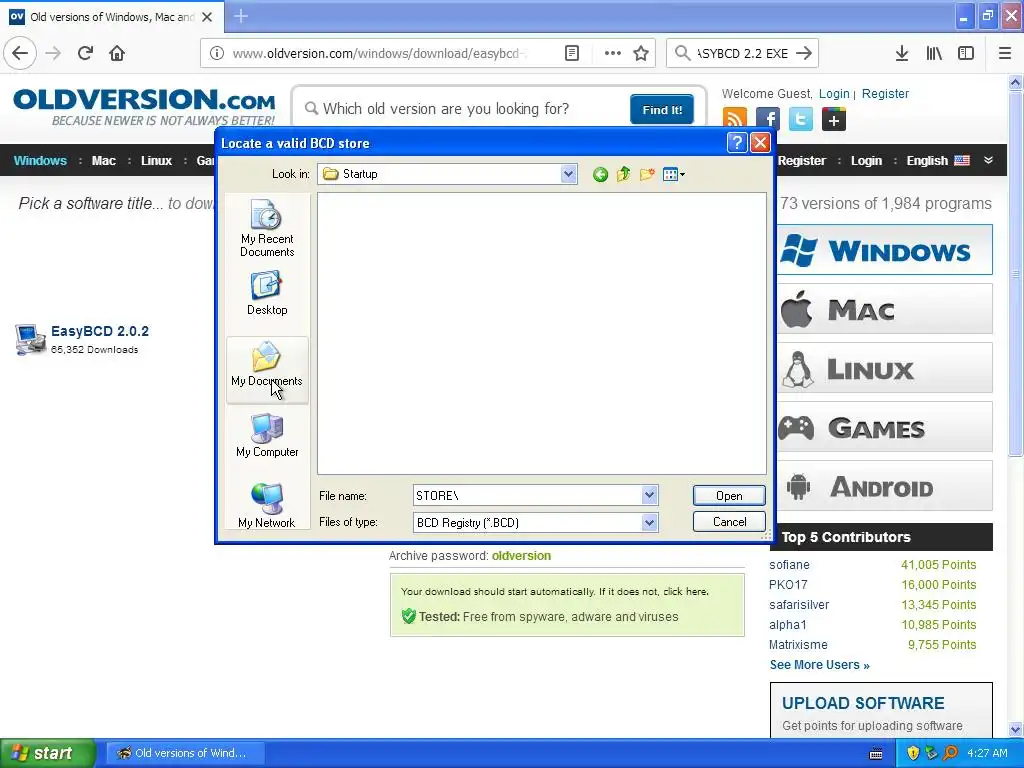
Task: Click the browser forward arrow
Action: coord(54,53)
